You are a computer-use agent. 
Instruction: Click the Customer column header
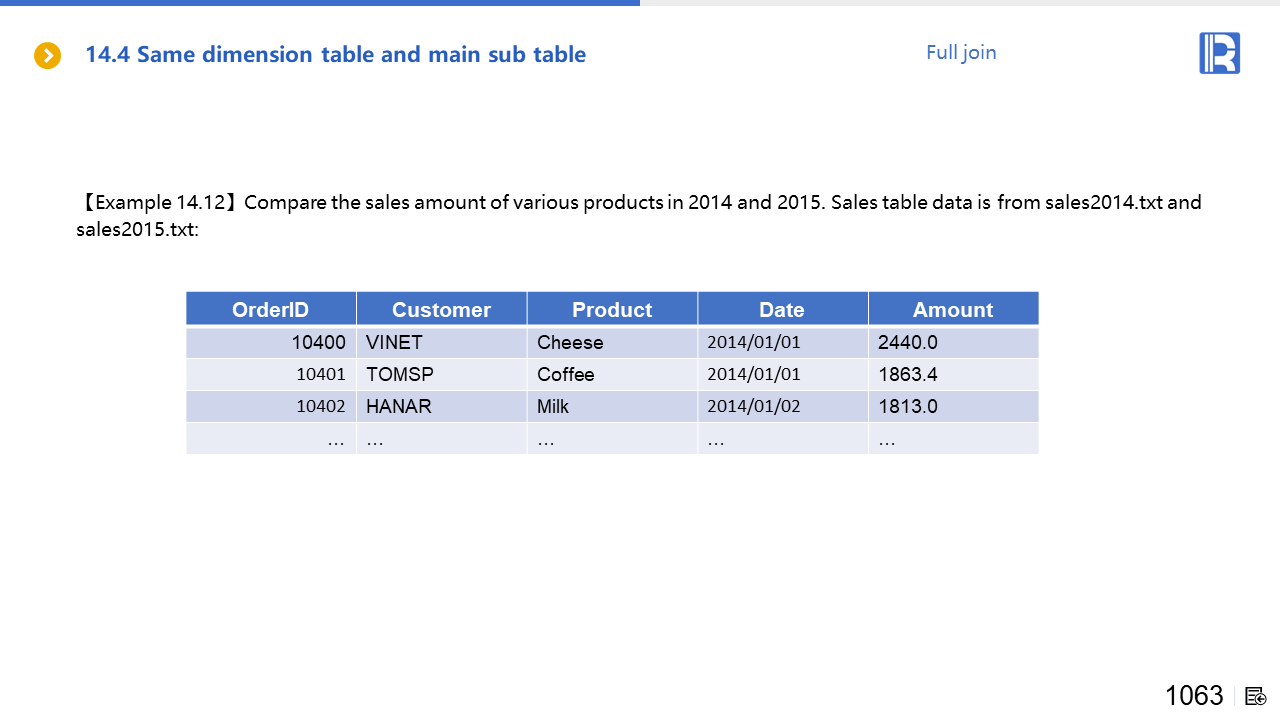pos(441,309)
